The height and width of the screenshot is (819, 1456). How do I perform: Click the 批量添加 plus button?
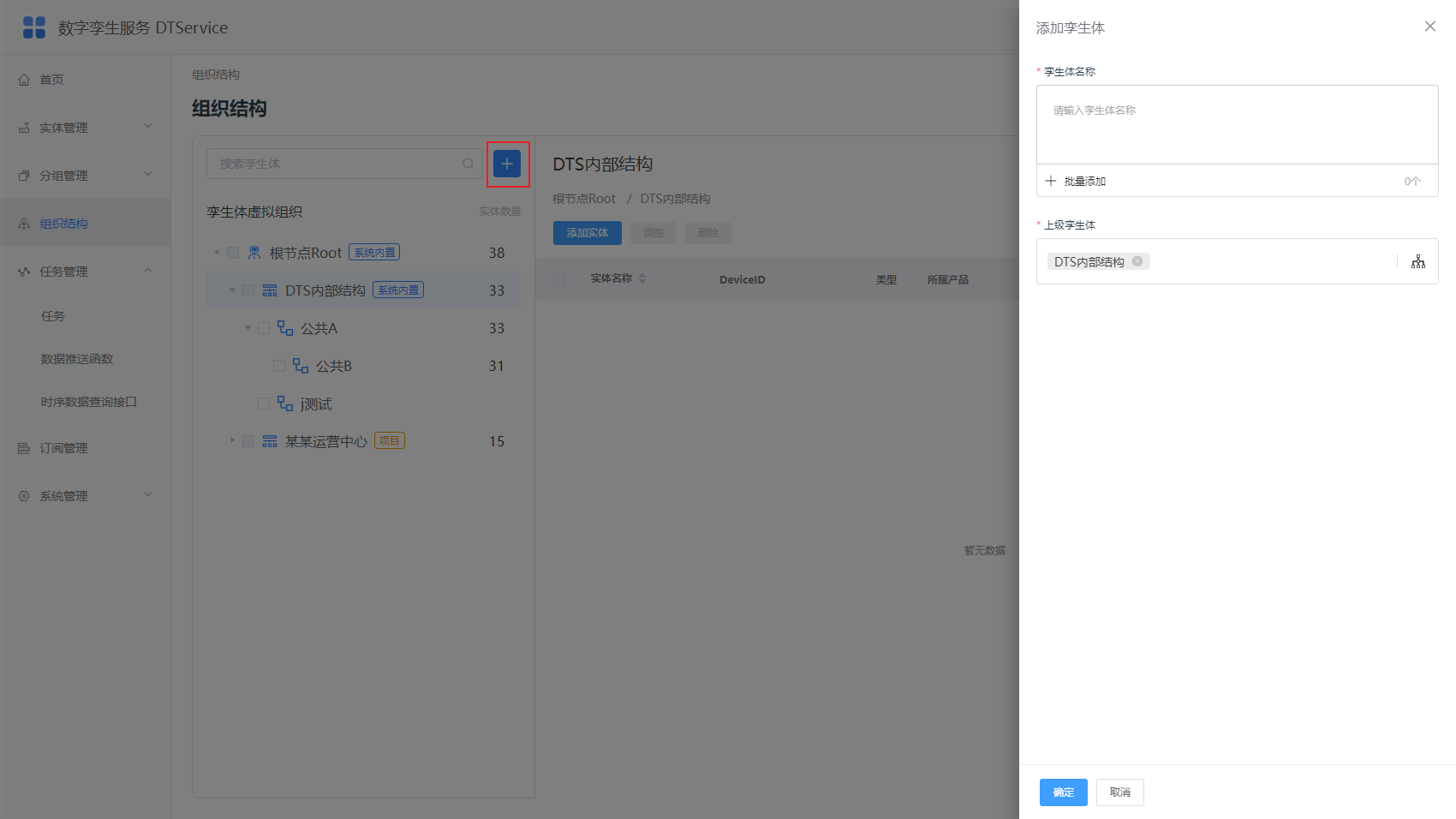(1076, 181)
